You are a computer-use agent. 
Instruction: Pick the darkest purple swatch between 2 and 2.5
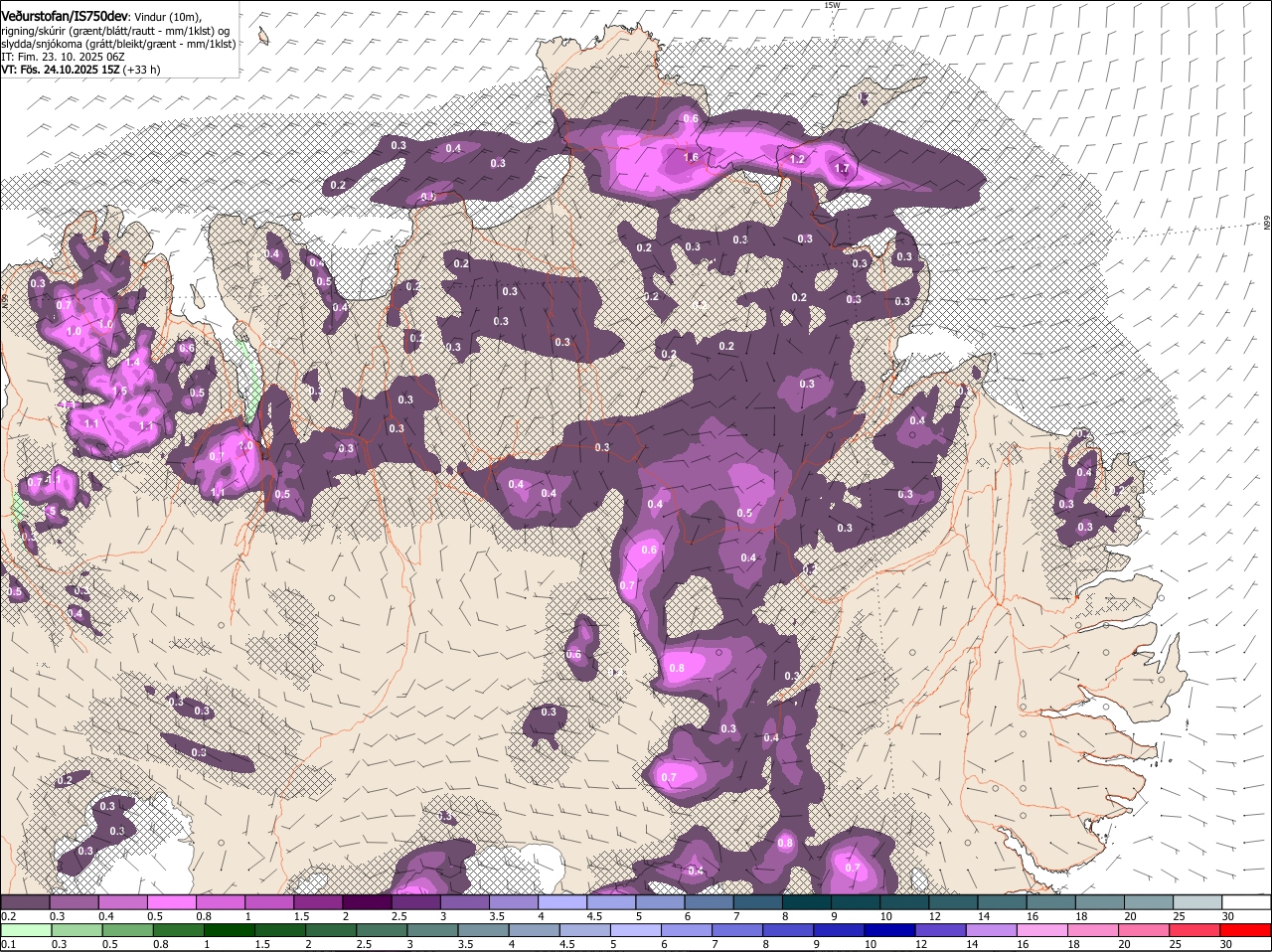[370, 901]
